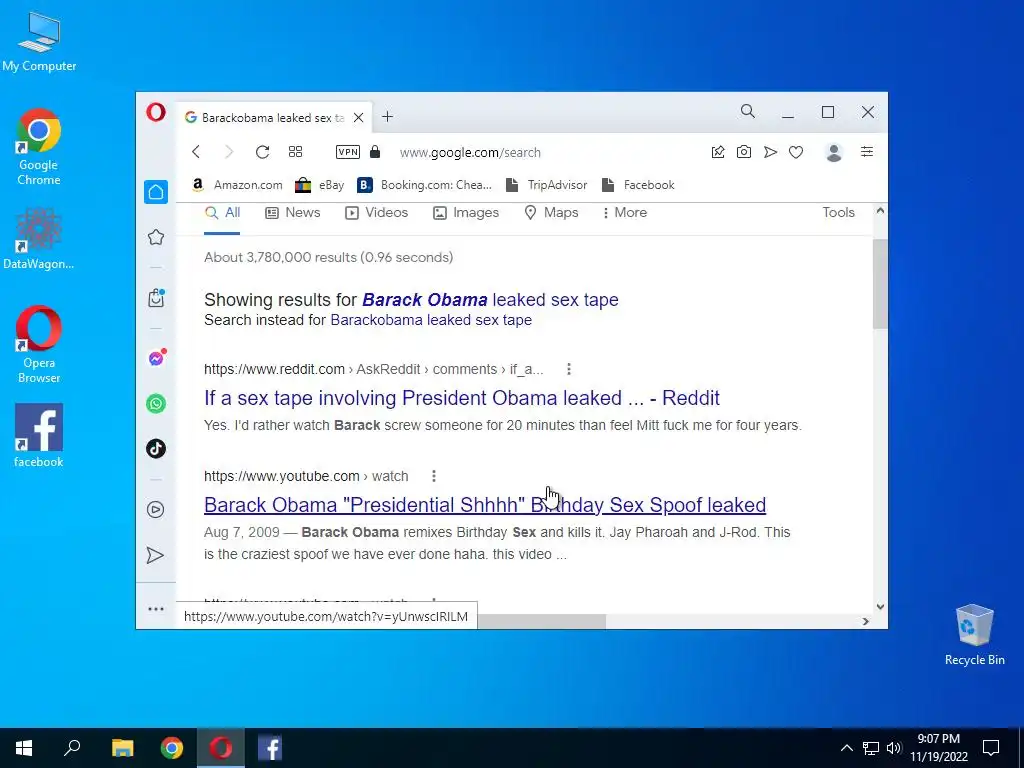
Task: Open the volume speaker tray icon
Action: pos(894,748)
